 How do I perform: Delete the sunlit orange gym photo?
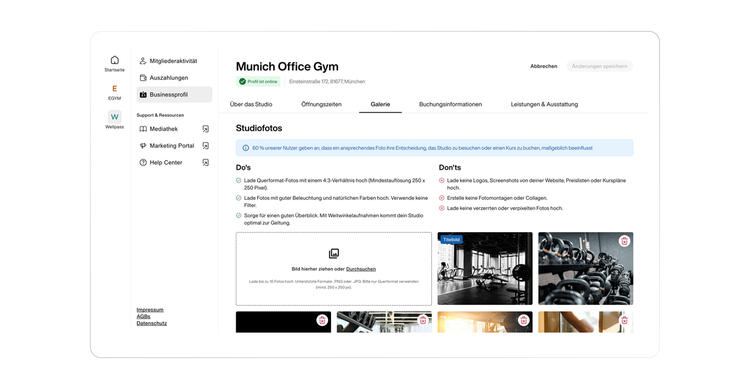pos(524,320)
